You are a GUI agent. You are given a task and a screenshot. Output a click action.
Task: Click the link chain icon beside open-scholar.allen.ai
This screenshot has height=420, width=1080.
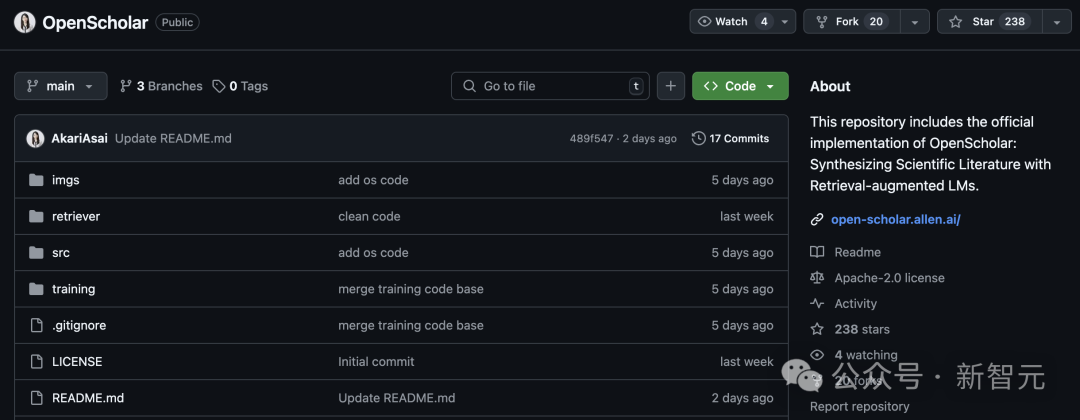click(x=817, y=220)
